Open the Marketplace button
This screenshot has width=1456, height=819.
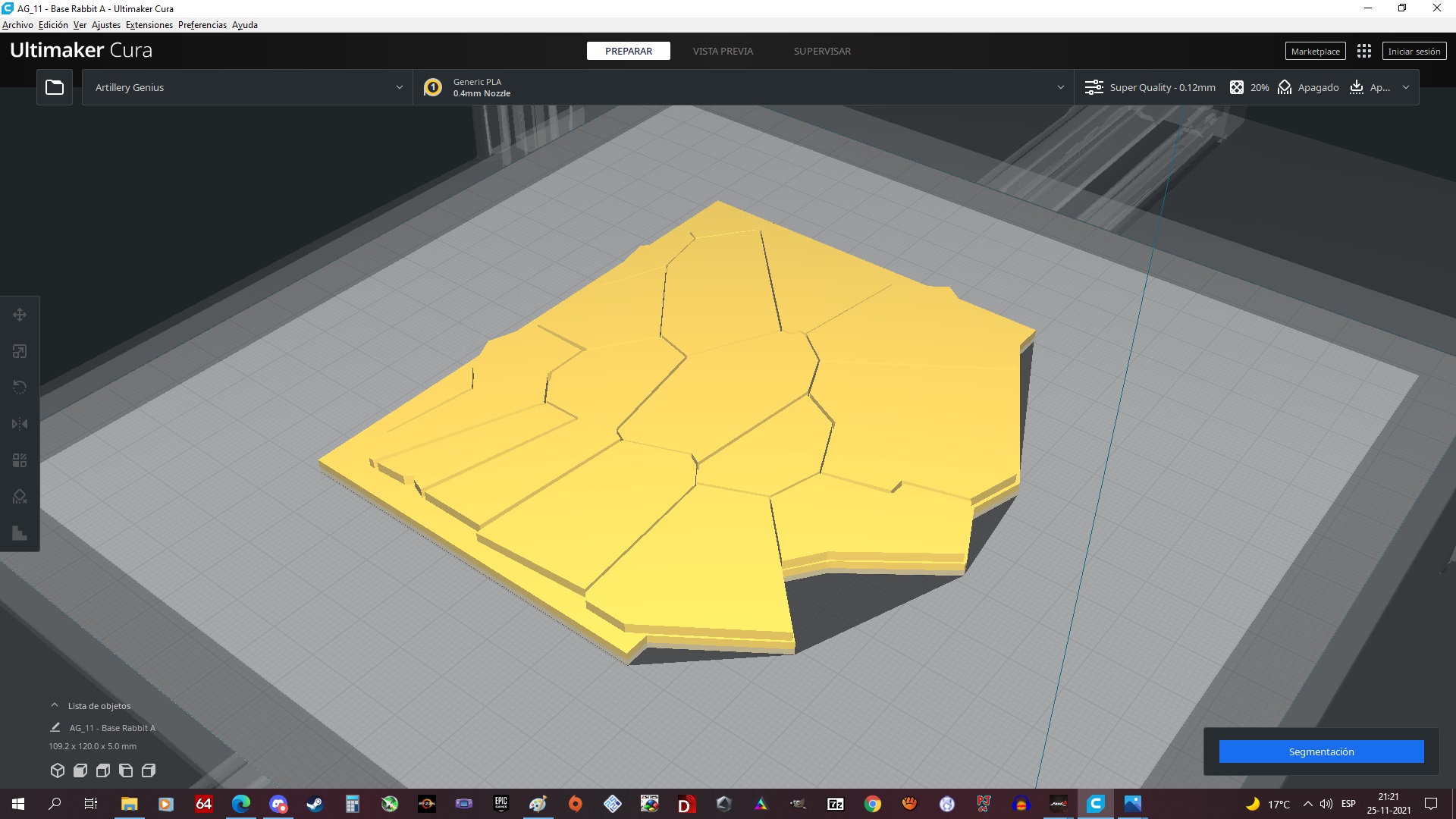coord(1315,51)
